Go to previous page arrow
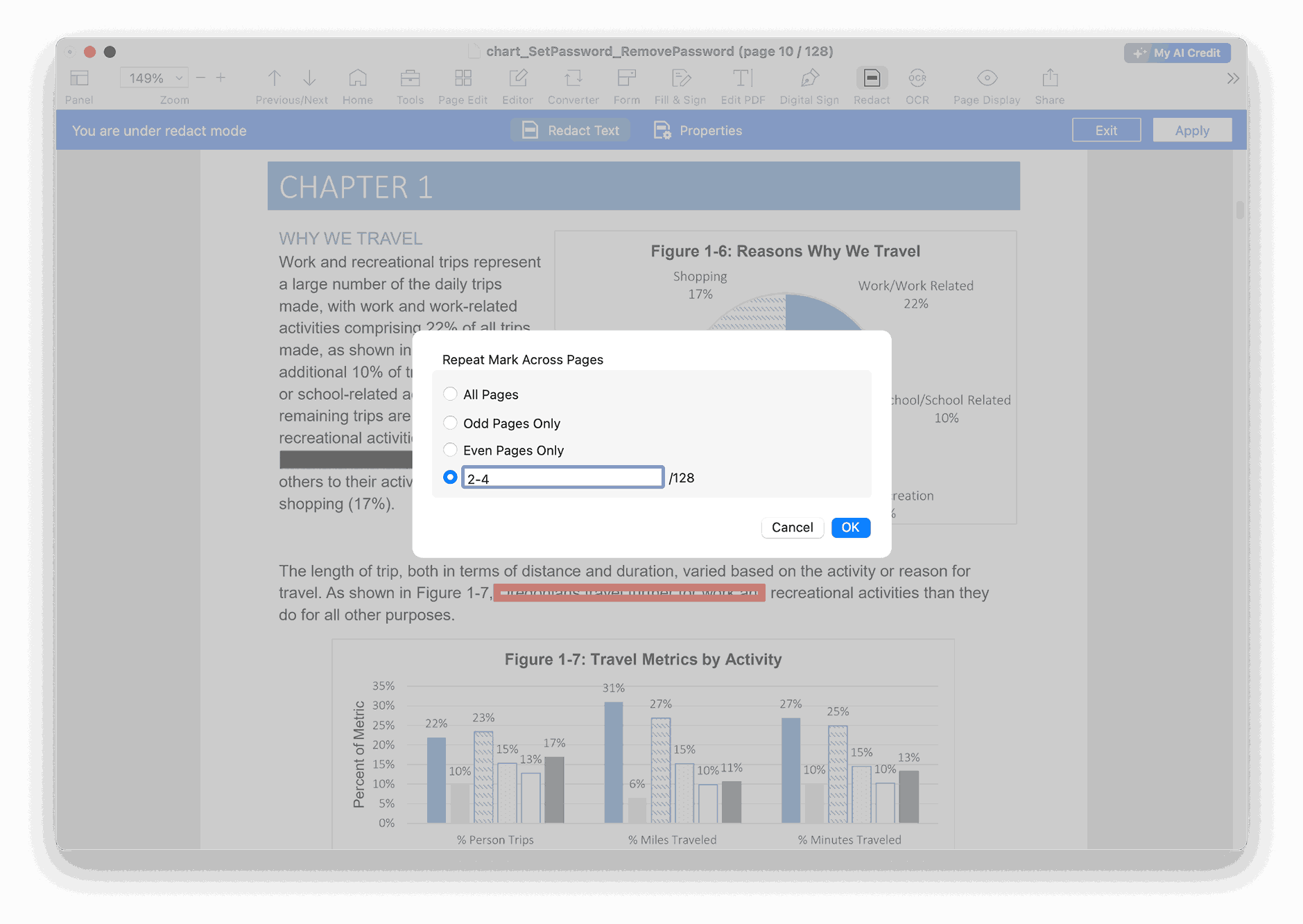This screenshot has width=1303, height=924. 275,78
